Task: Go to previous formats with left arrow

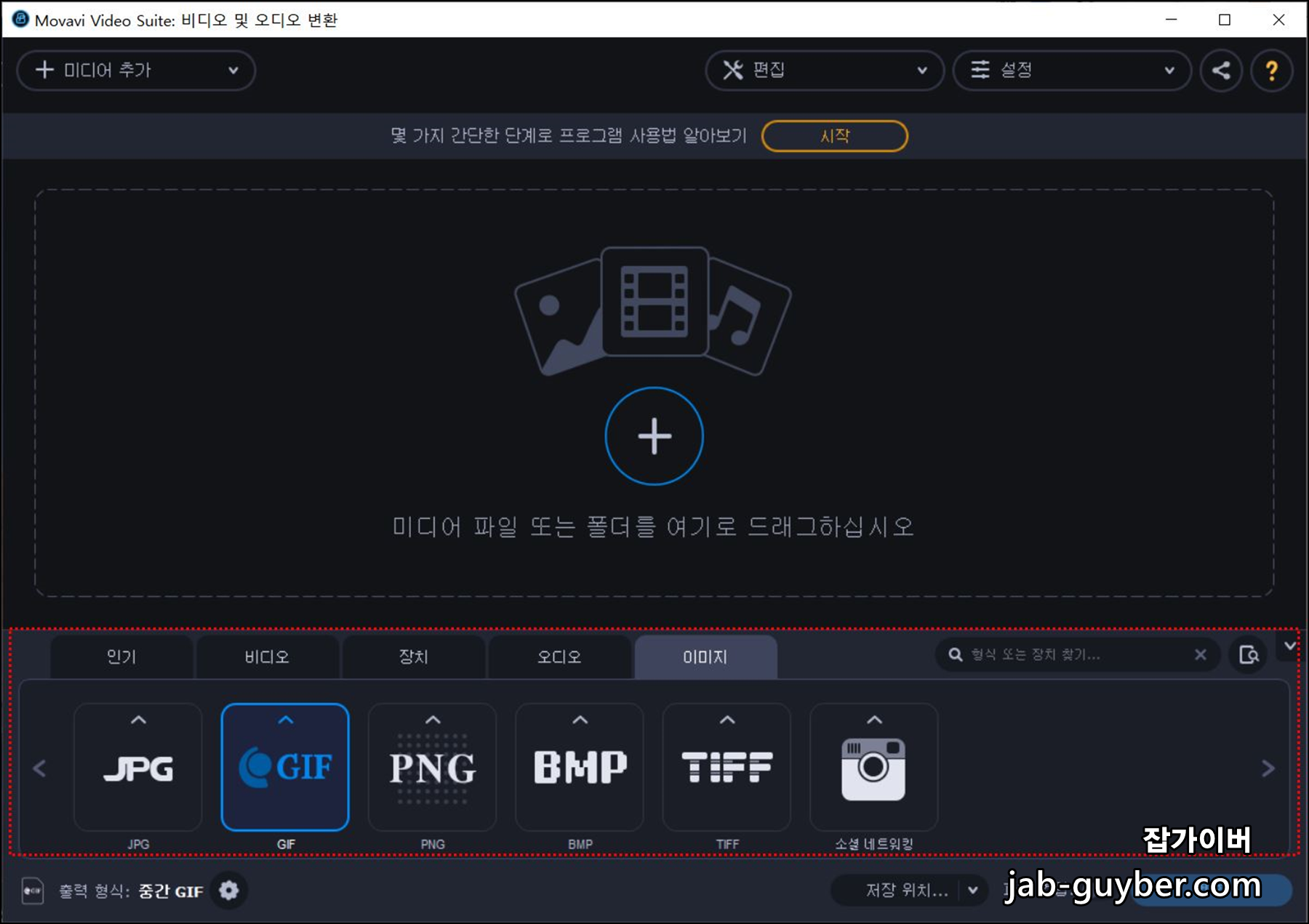Action: coord(40,768)
